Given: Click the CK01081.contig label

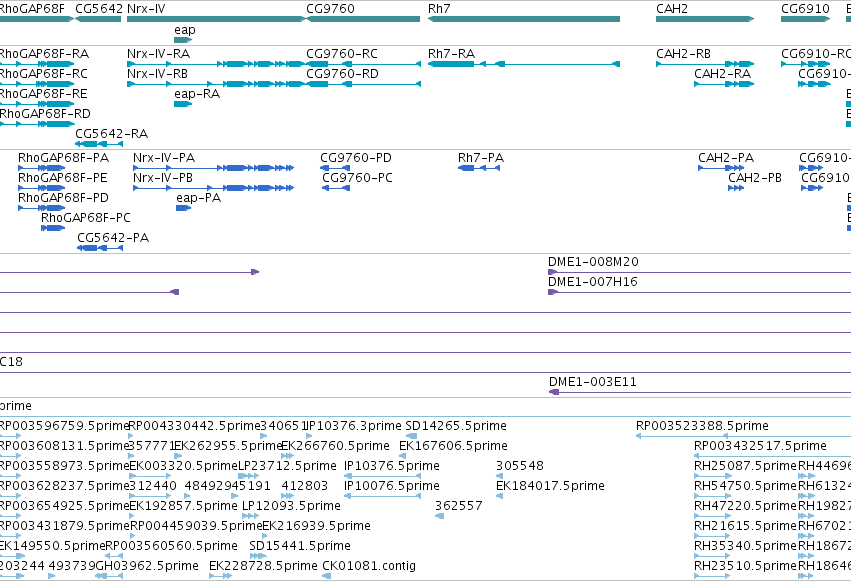Looking at the screenshot, I should click(369, 566).
